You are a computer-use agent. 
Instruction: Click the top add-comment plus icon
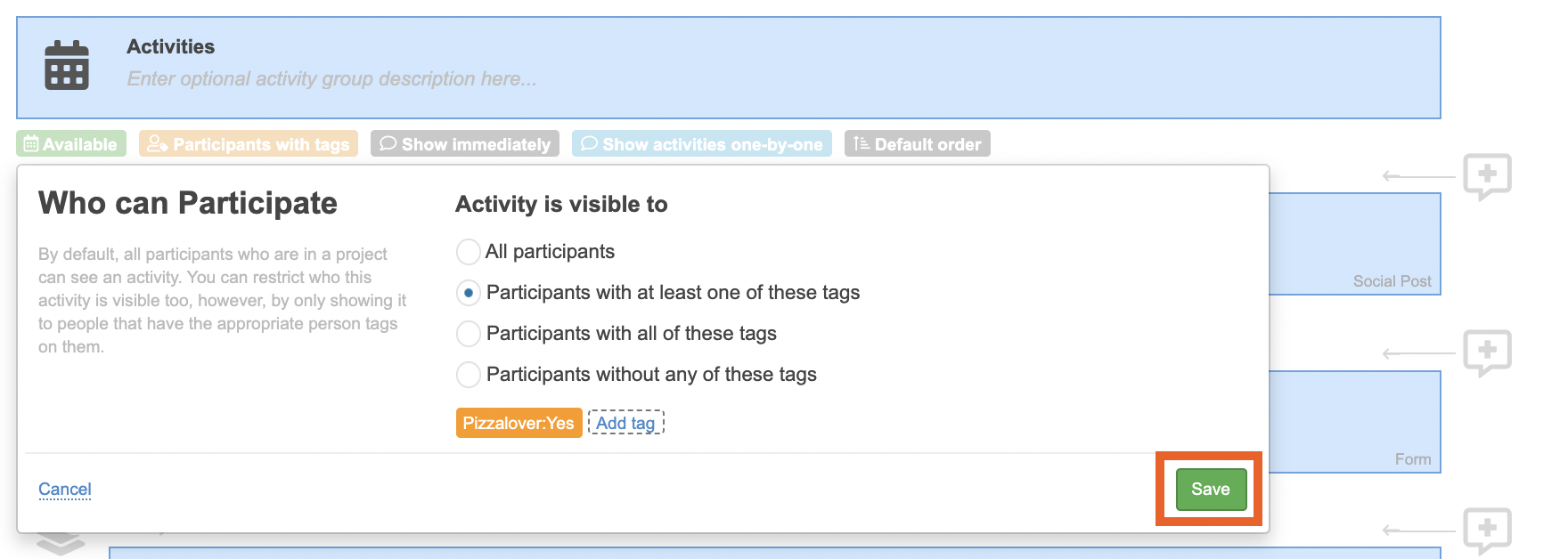tap(1487, 175)
